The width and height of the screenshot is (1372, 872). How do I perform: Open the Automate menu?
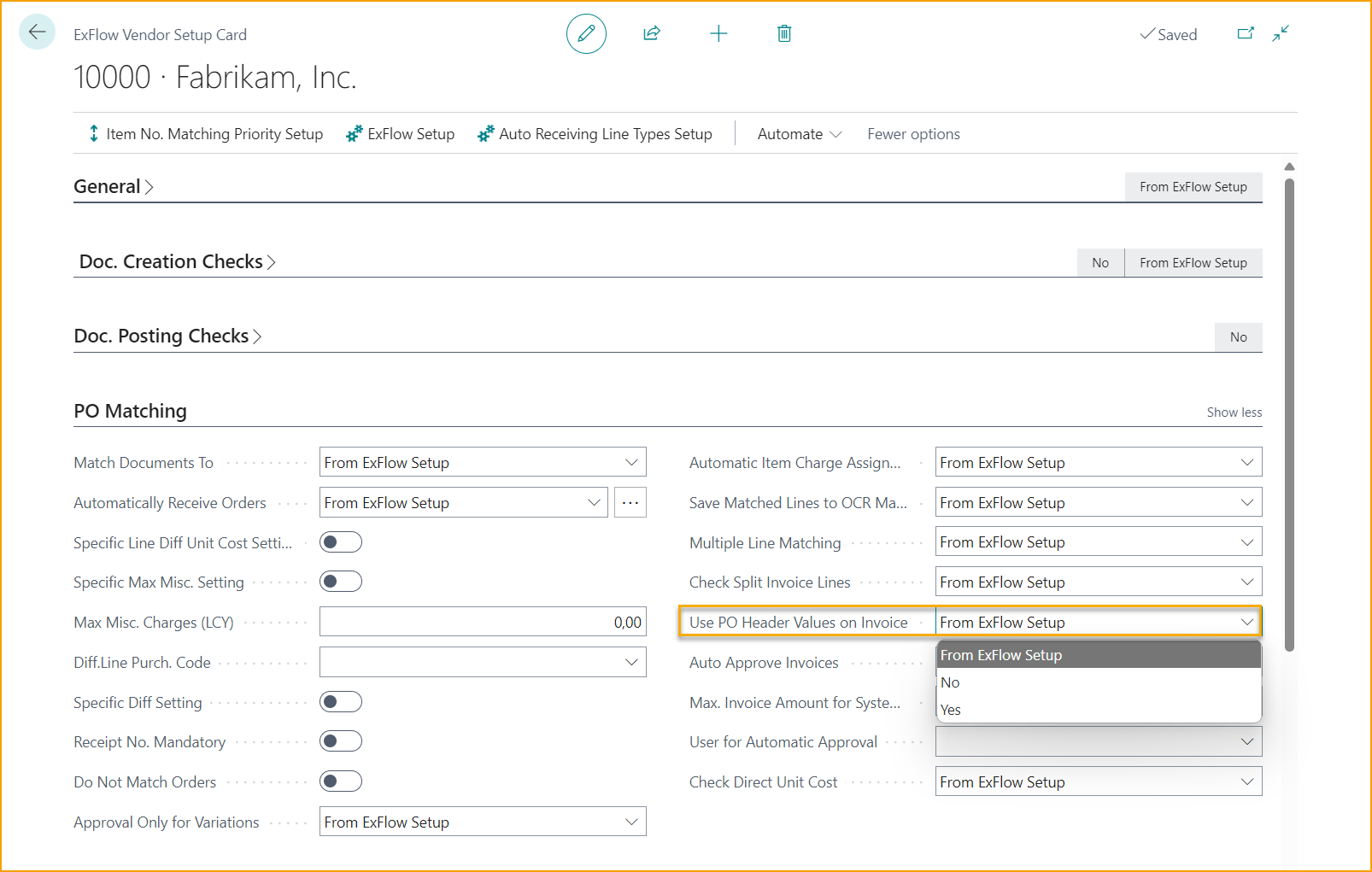[x=800, y=133]
